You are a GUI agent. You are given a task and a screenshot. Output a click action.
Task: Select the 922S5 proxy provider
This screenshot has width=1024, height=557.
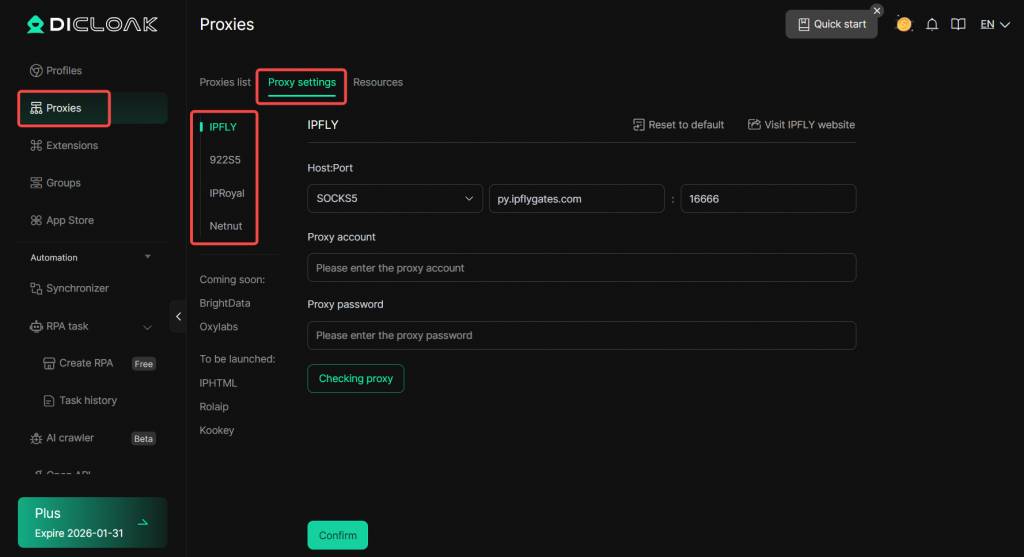click(225, 160)
